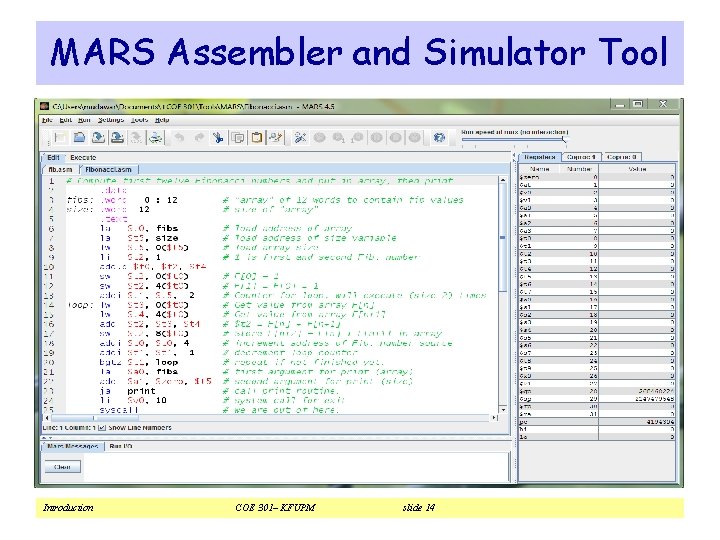Click the Save As toolbar icon

point(118,137)
